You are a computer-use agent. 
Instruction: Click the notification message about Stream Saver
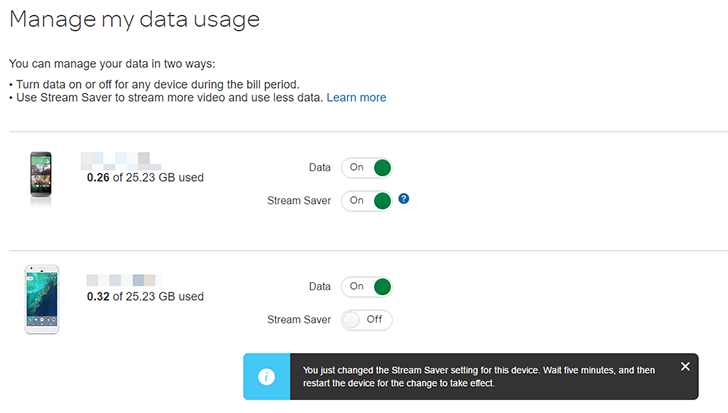(x=480, y=376)
